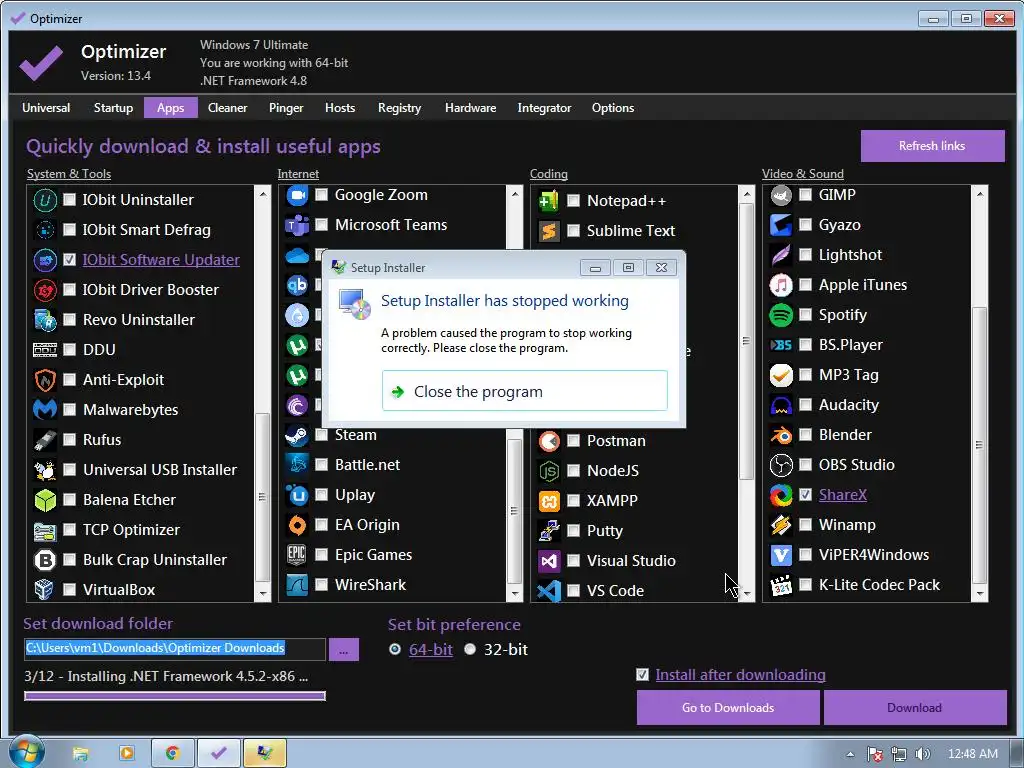Check the TCP Optimizer checkbox
Viewport: 1024px width, 768px height.
(69, 530)
